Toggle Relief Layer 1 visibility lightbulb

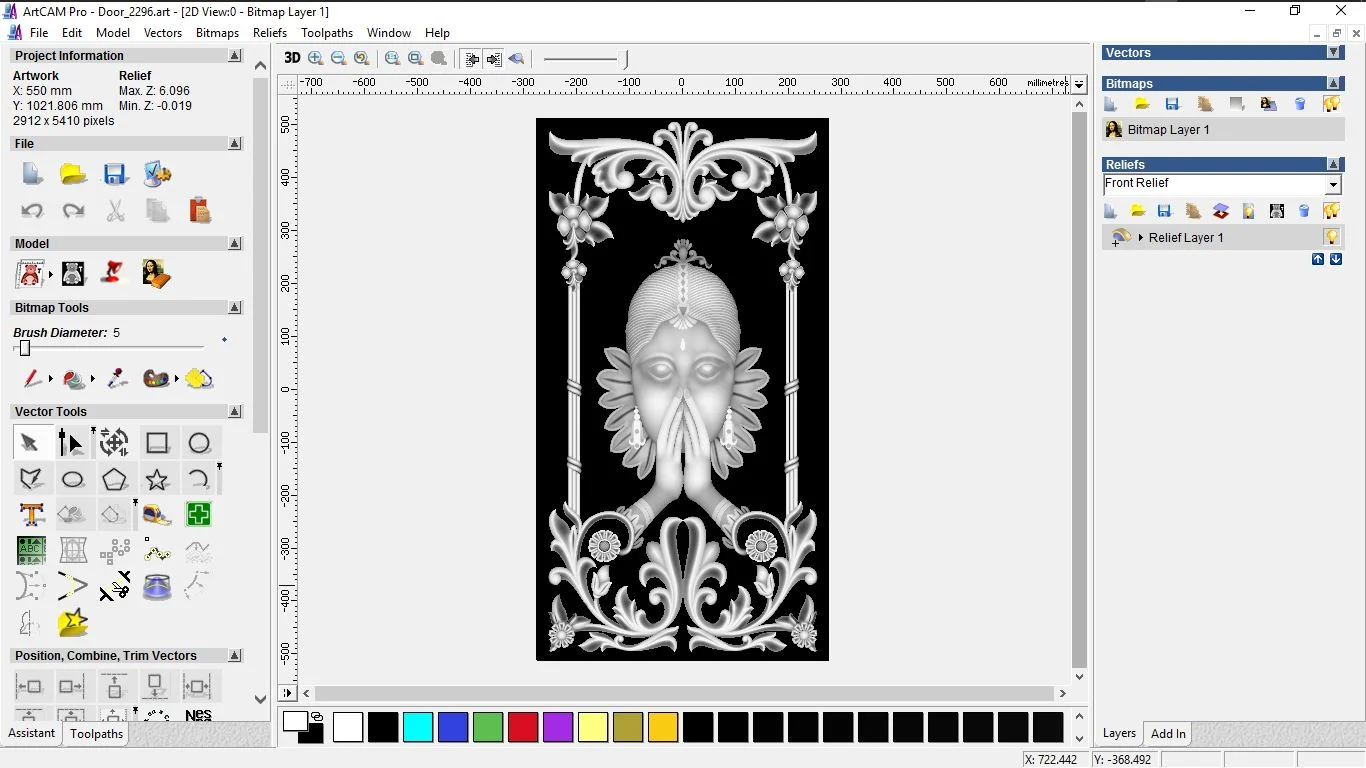tap(1331, 237)
